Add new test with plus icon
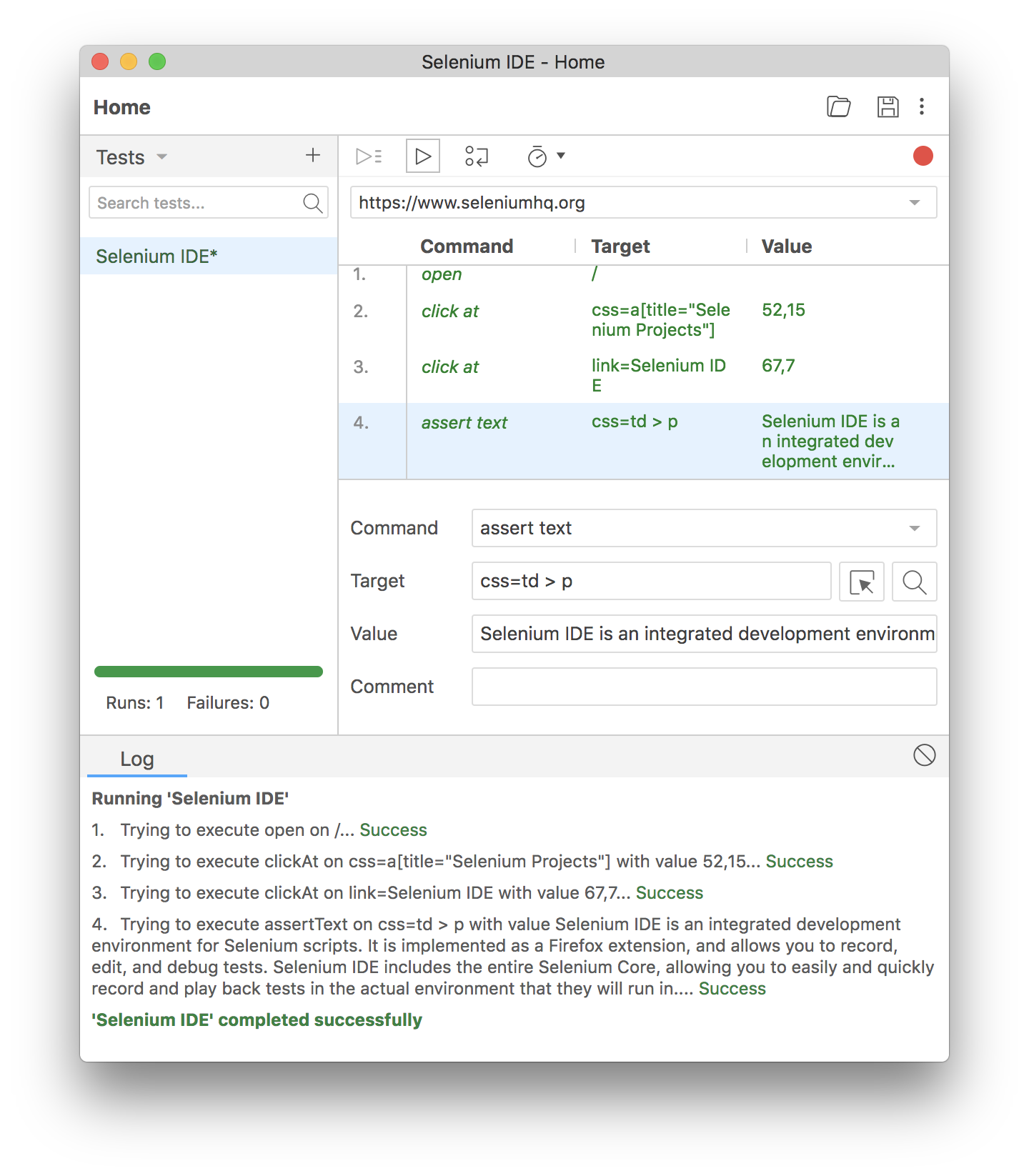 pos(313,156)
